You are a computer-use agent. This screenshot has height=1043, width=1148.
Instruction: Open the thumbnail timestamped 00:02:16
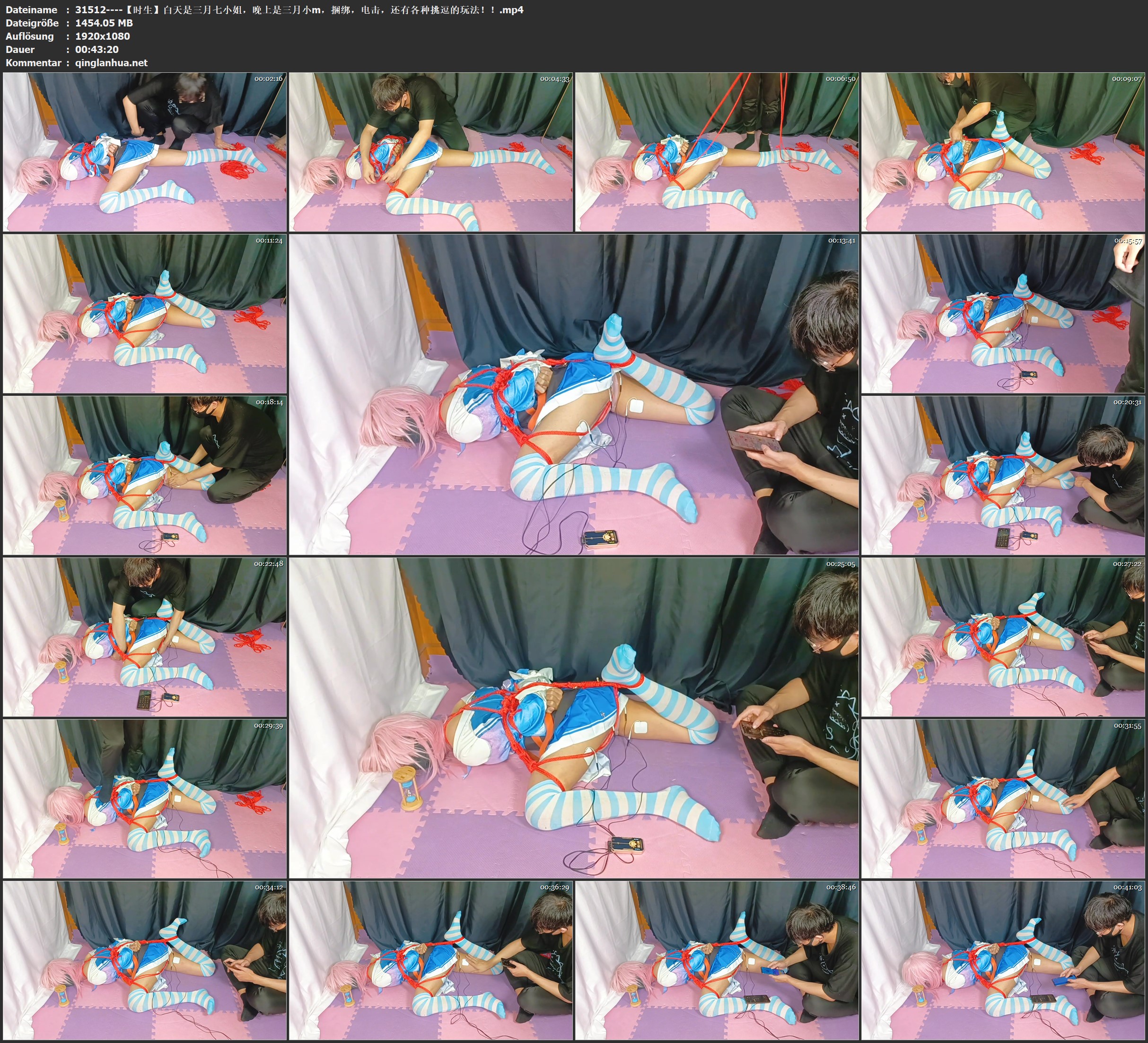click(145, 152)
